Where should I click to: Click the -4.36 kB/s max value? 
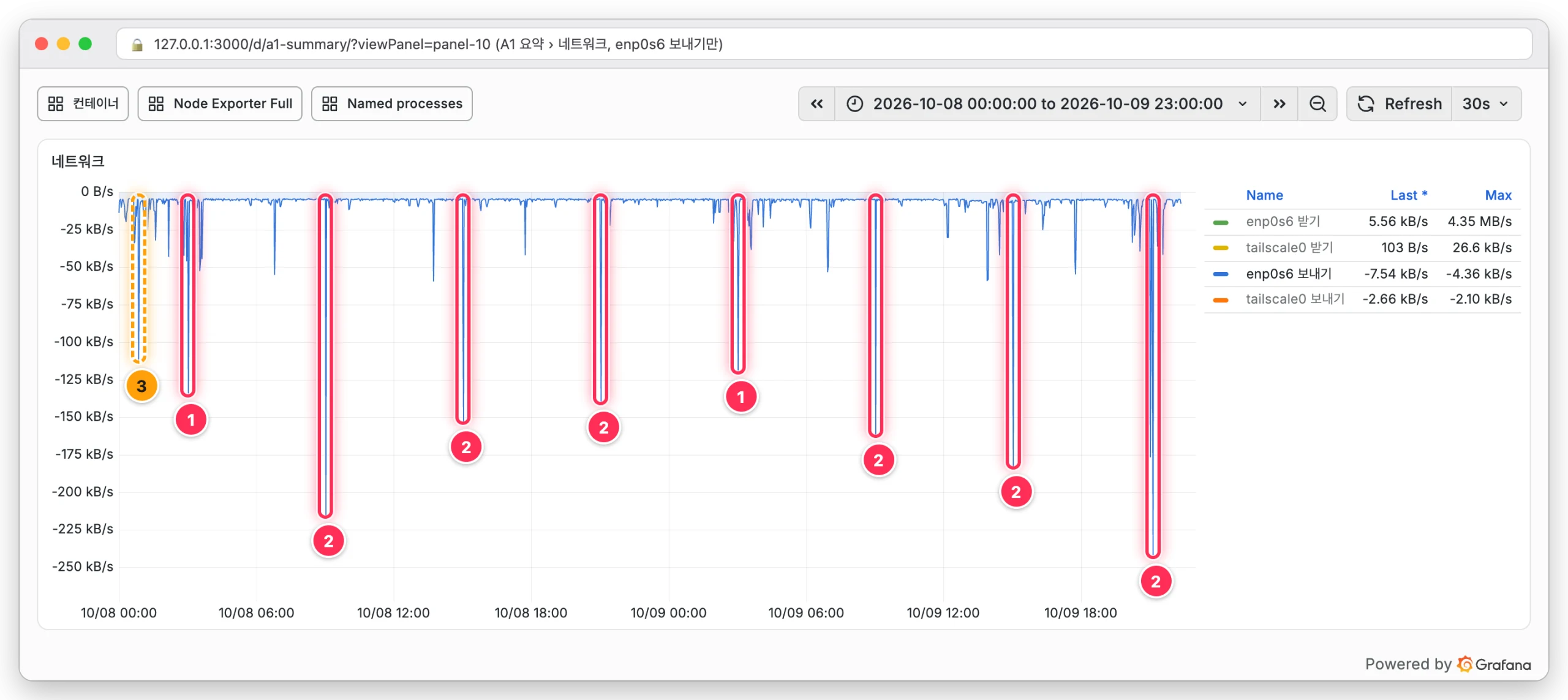click(1479, 274)
